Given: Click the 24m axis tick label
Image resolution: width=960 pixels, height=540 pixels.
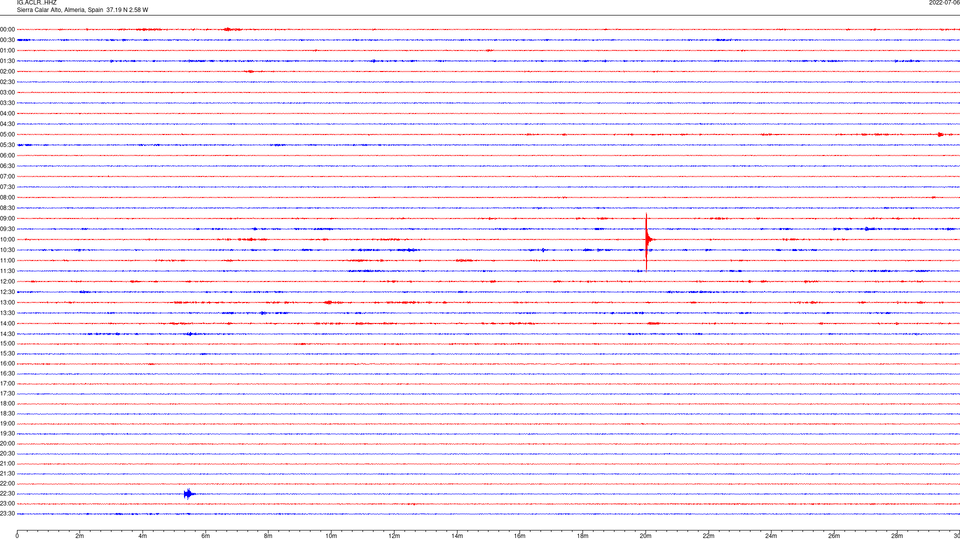Looking at the screenshot, I should 771,536.
